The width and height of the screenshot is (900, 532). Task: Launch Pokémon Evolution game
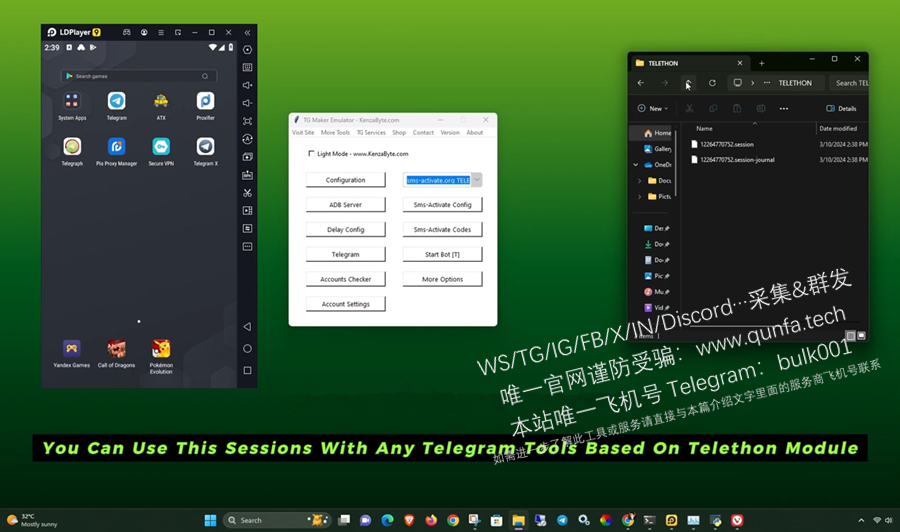pos(161,348)
